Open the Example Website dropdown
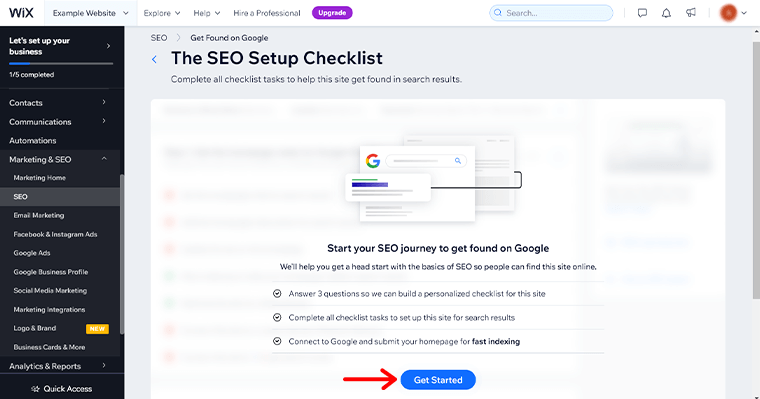 coord(91,13)
